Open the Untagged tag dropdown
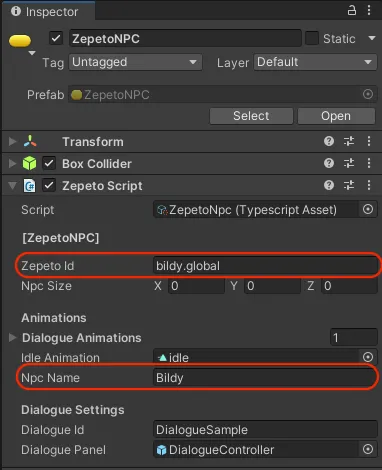Image resolution: width=382 pixels, height=470 pixels. click(135, 62)
